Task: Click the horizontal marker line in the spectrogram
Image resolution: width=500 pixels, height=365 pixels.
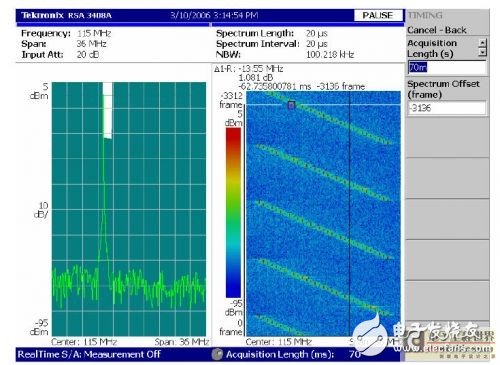Action: coord(323,105)
